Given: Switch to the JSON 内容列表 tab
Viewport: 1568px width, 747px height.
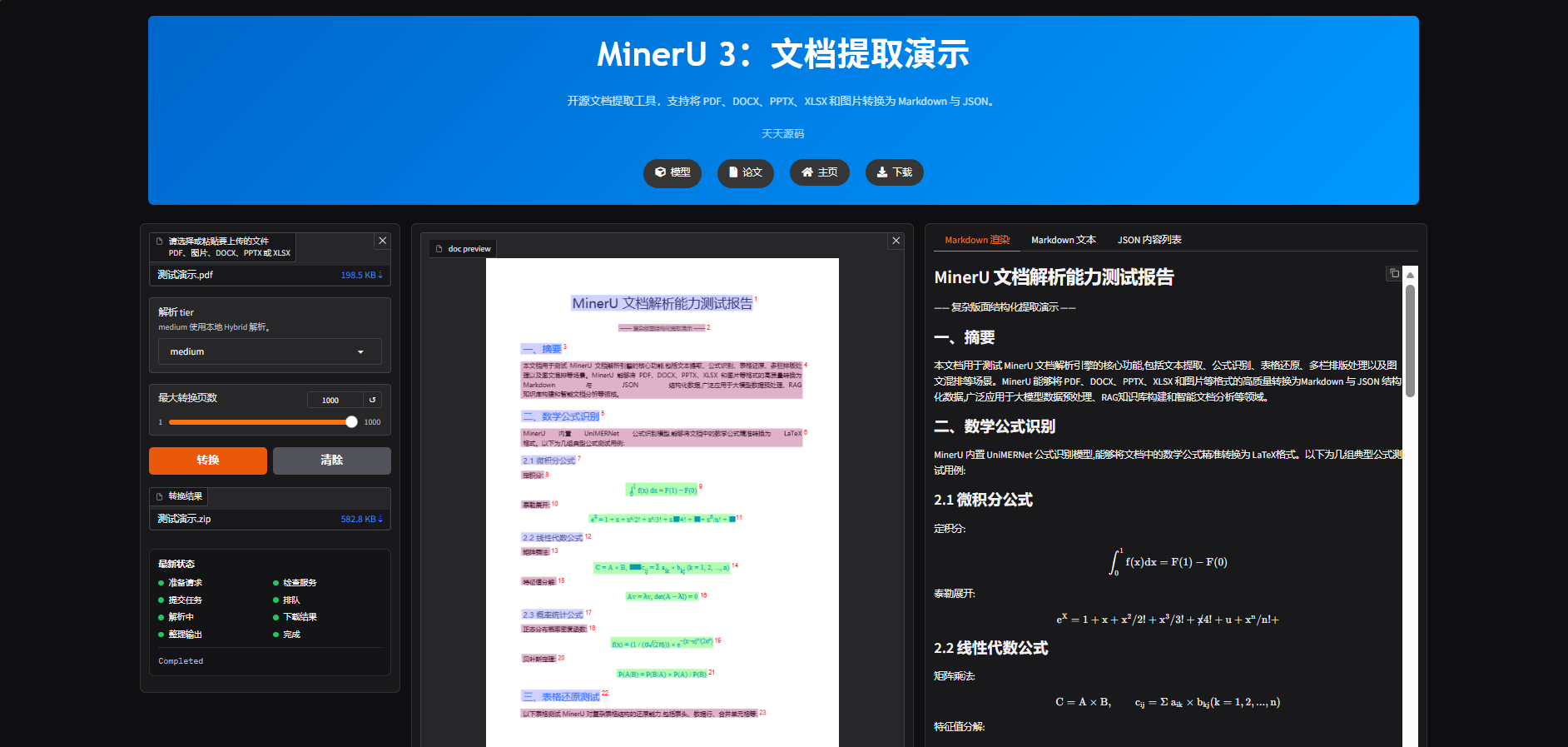Looking at the screenshot, I should click(1149, 240).
